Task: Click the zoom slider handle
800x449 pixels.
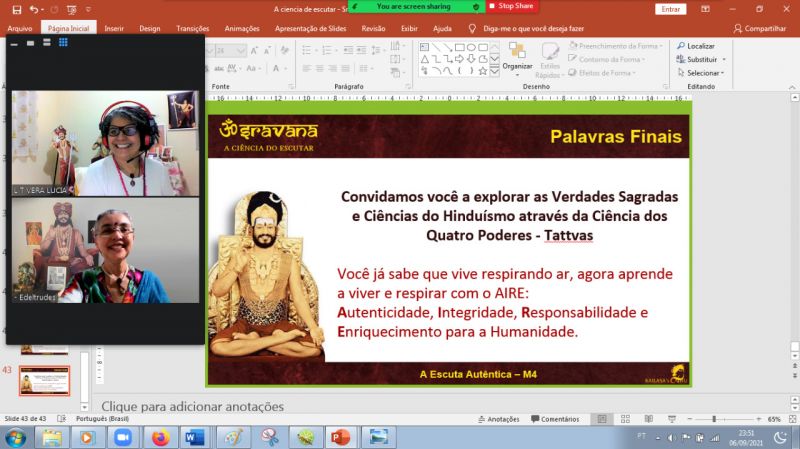Action: (x=714, y=419)
